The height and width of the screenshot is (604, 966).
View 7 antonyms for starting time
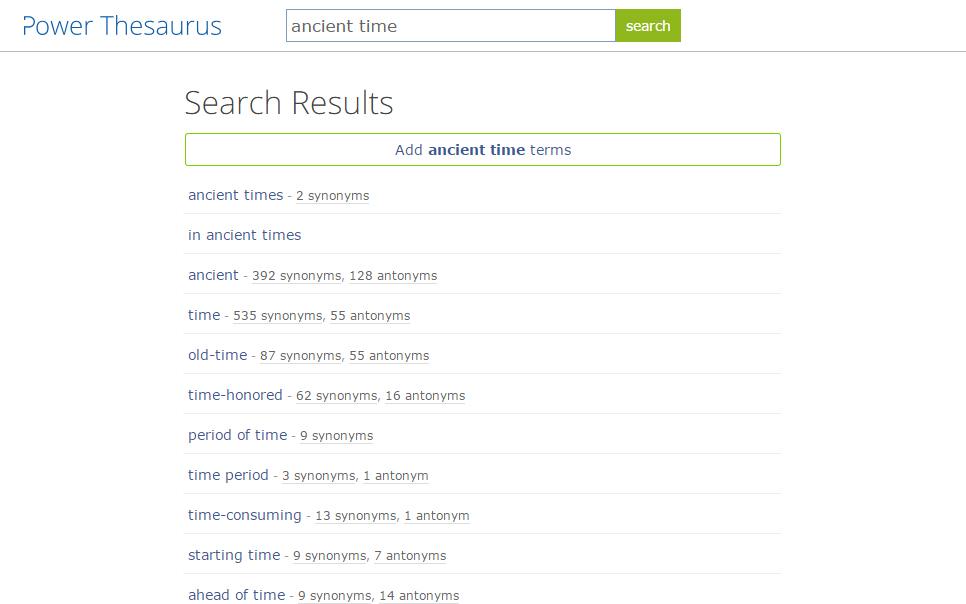[x=410, y=556]
